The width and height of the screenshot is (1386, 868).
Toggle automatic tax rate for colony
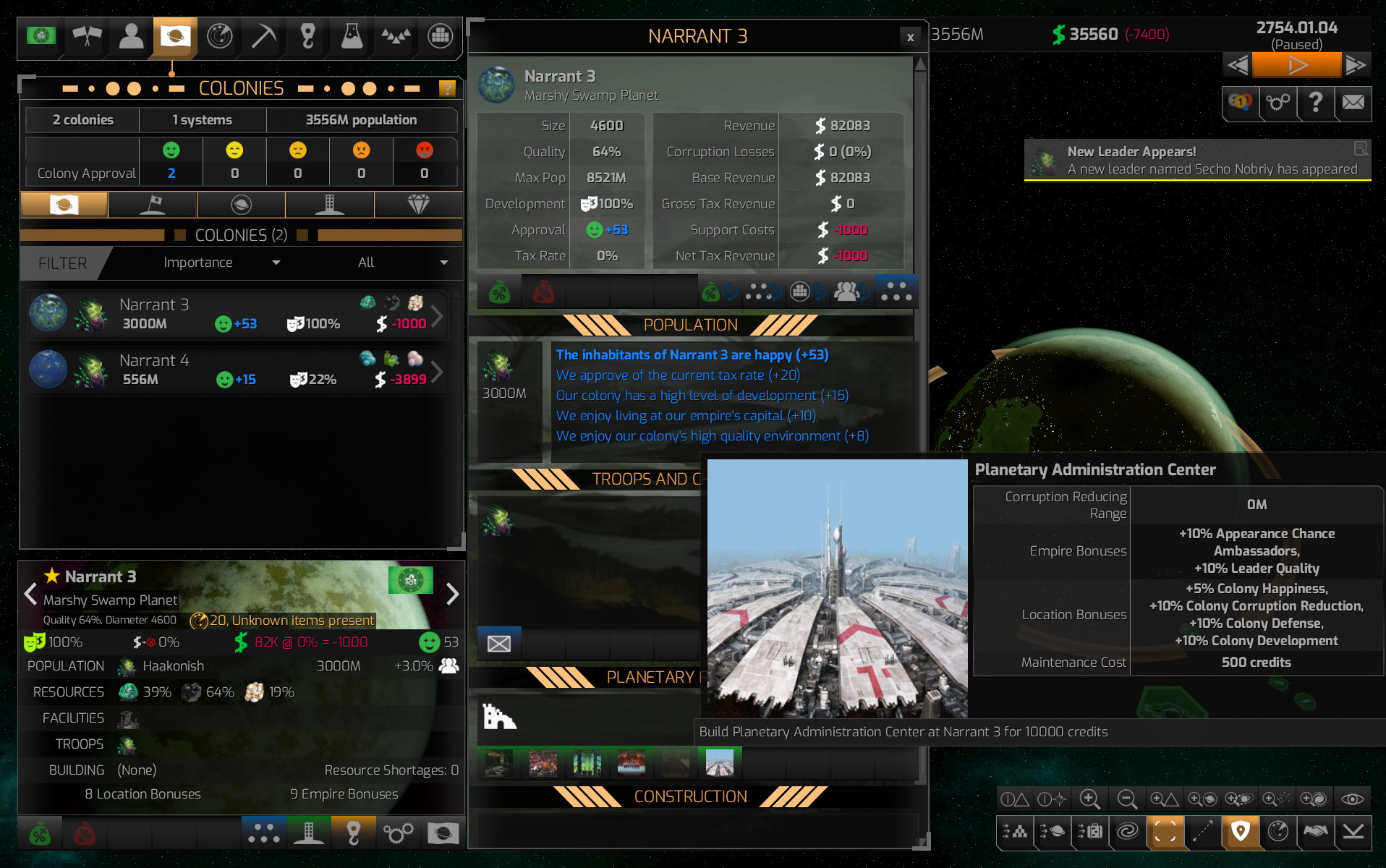point(720,292)
